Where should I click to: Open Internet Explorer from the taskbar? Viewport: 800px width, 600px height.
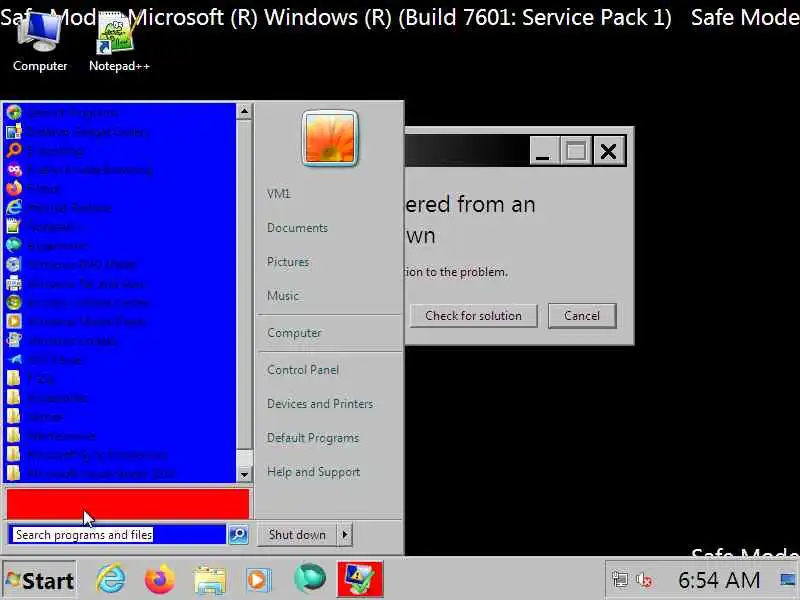pyautogui.click(x=111, y=579)
